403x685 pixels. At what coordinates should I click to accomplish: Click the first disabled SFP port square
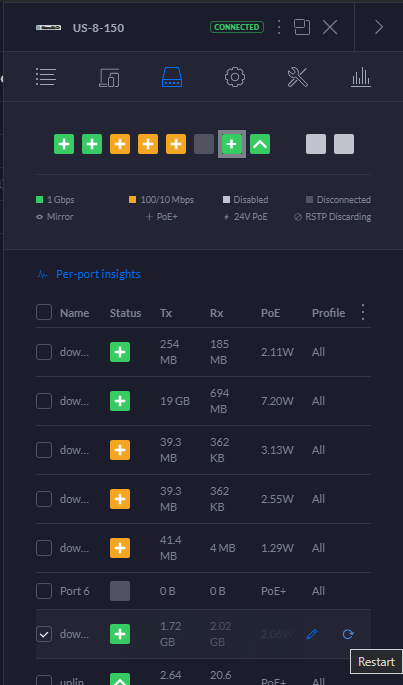pyautogui.click(x=316, y=144)
